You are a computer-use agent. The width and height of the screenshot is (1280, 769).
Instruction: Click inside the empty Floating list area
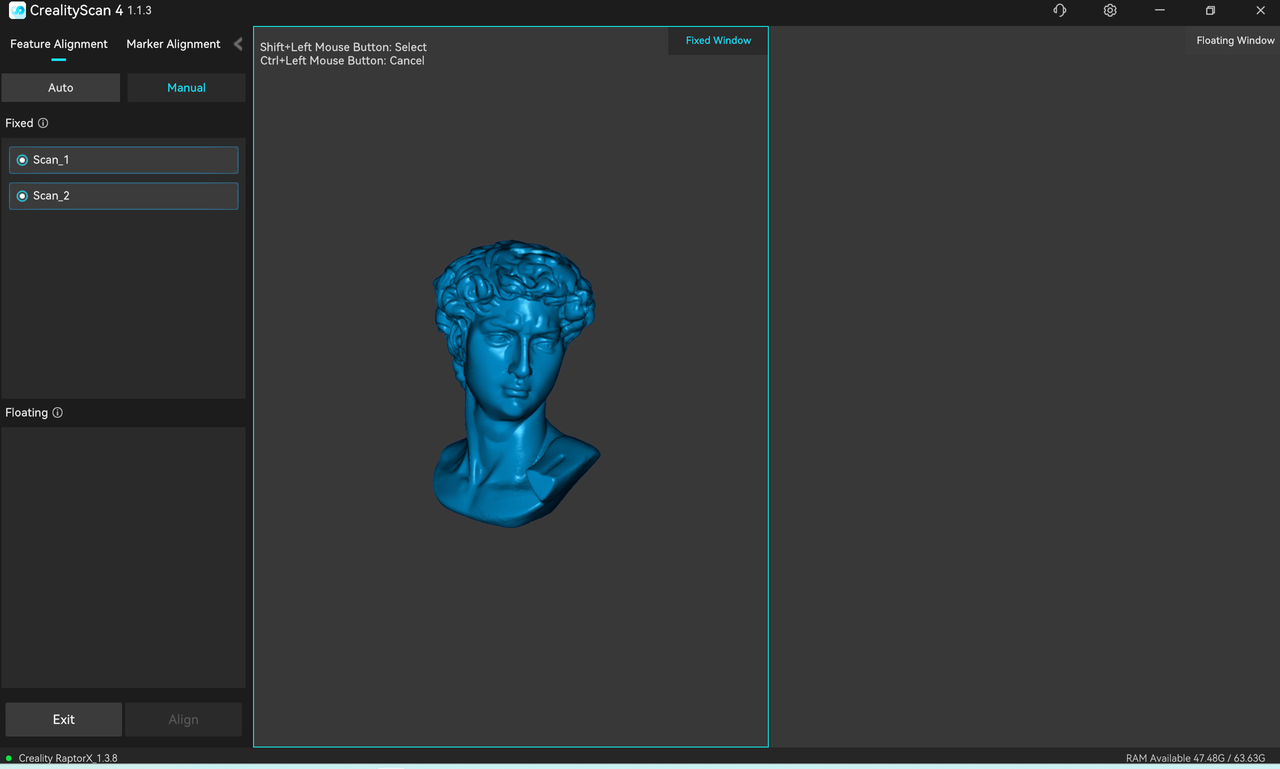[123, 557]
